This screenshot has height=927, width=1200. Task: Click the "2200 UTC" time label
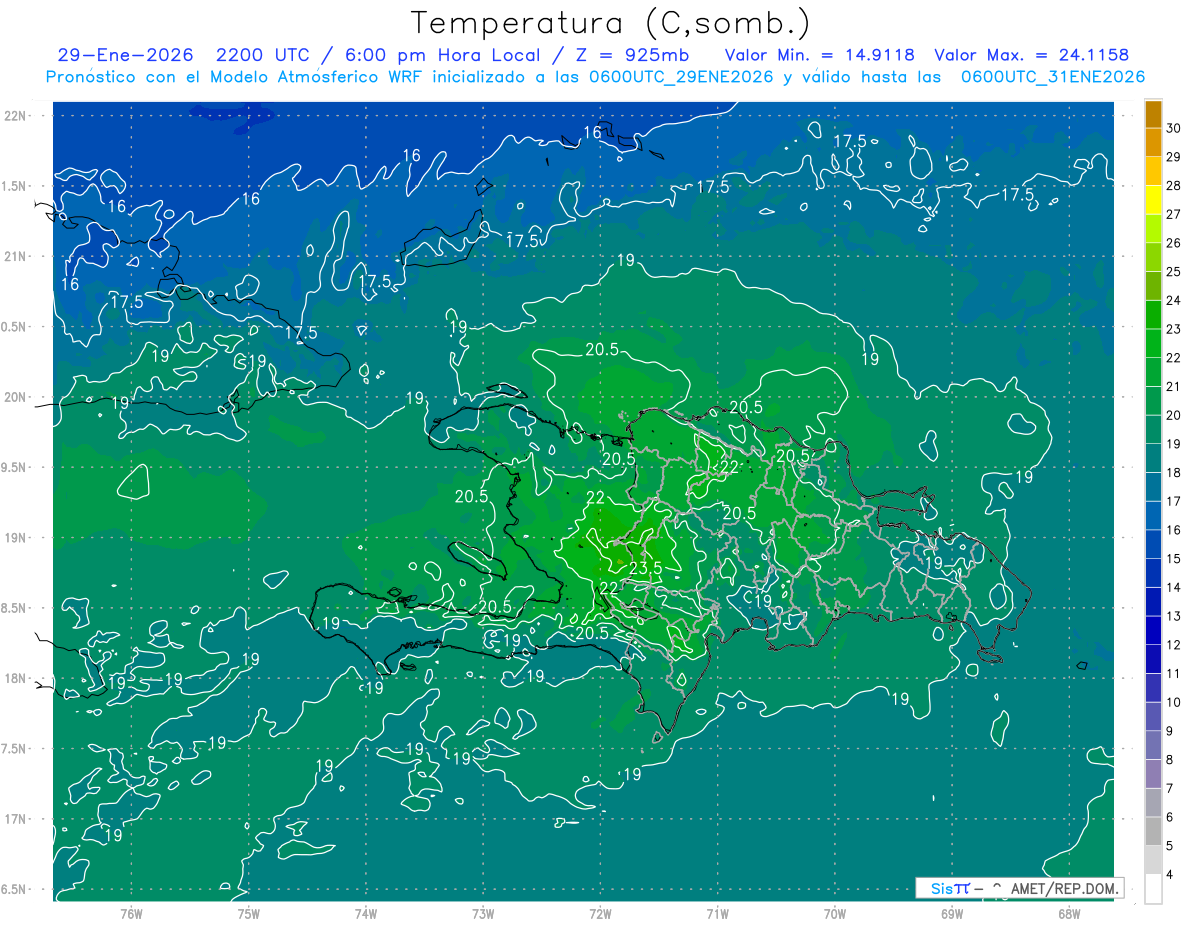coord(262,55)
